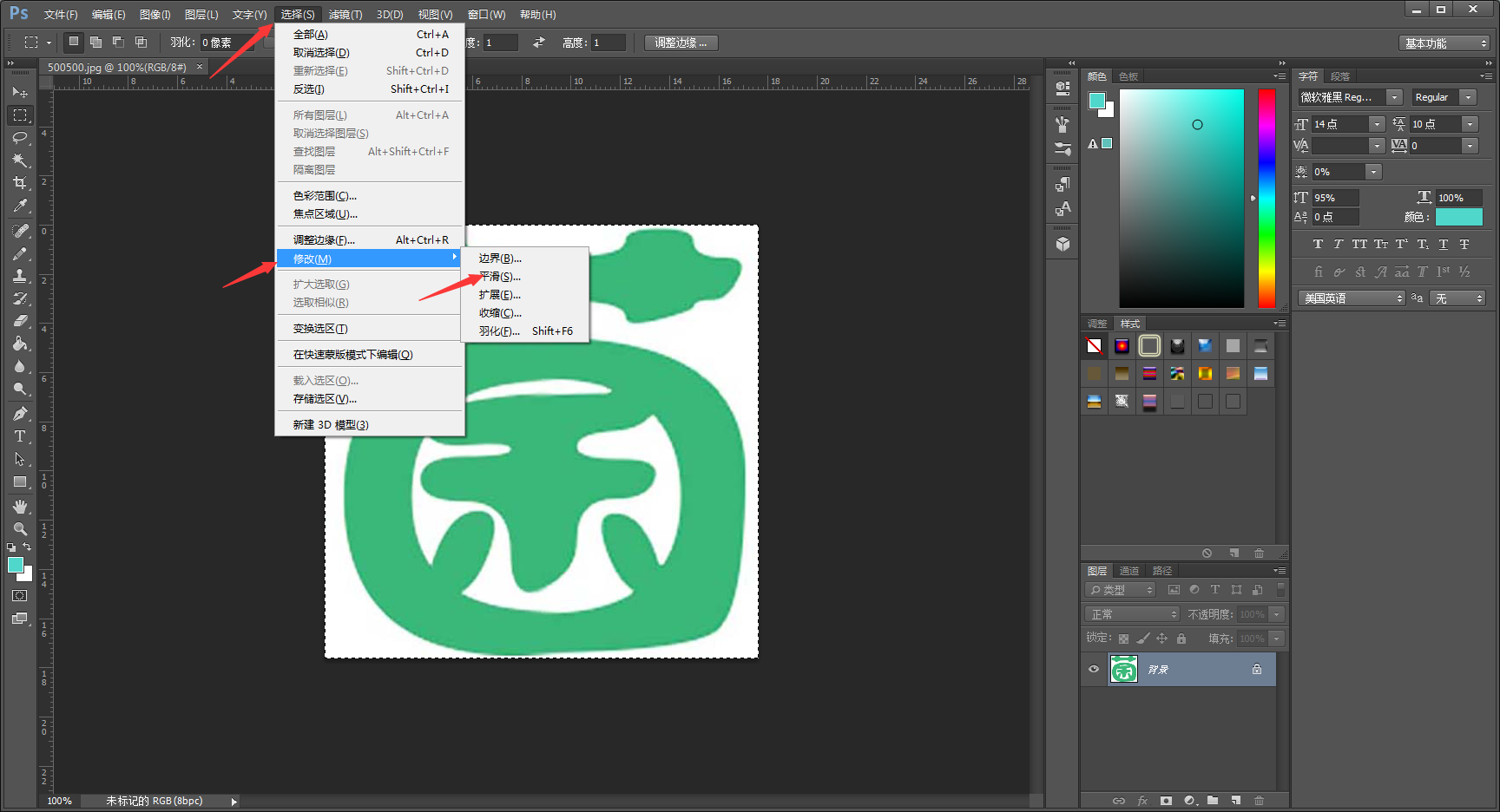Click the character color swatch

pos(1459,217)
